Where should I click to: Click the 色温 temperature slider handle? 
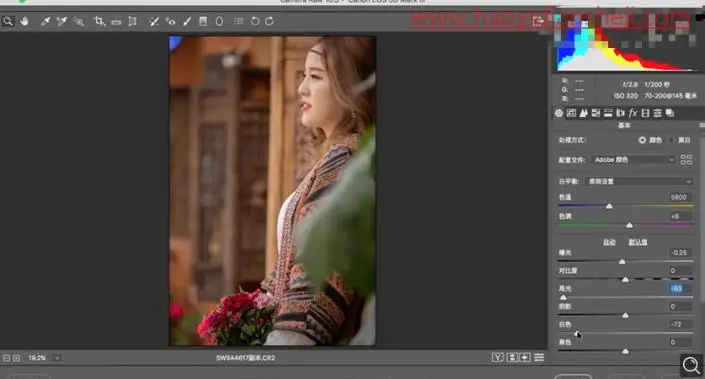[x=609, y=206]
